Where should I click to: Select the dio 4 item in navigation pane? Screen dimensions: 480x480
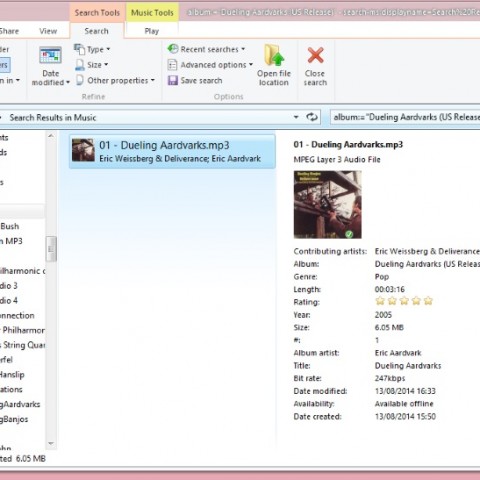(x=9, y=300)
